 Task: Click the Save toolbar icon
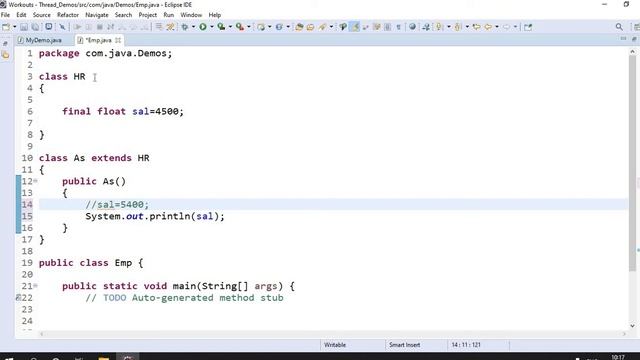[x=24, y=27]
